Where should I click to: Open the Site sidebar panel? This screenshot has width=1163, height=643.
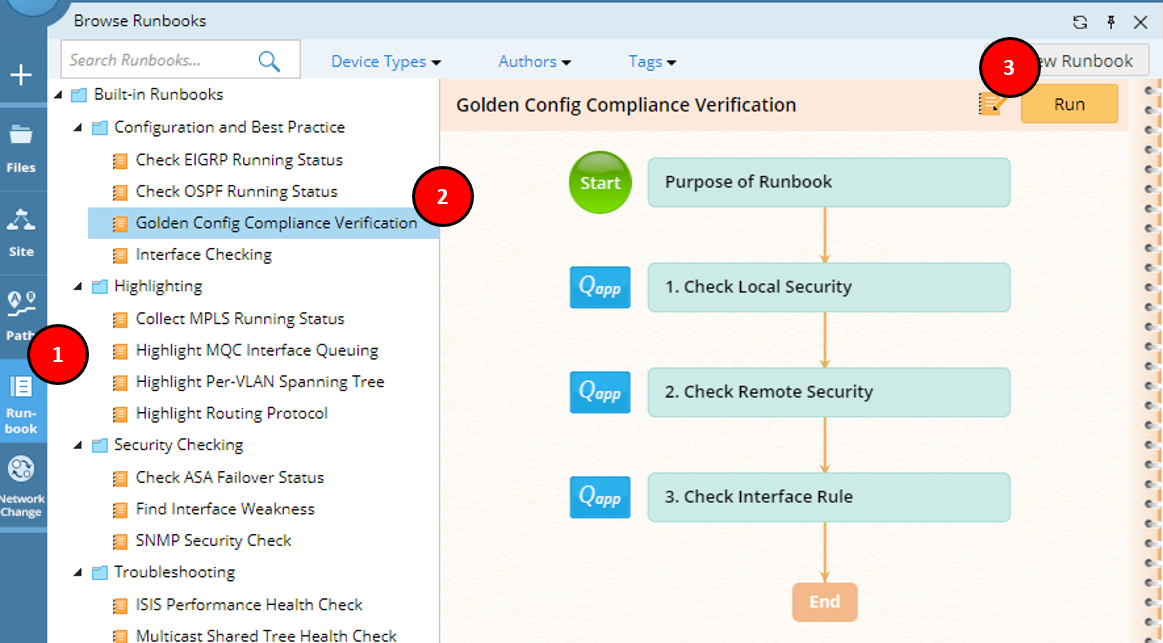21,233
